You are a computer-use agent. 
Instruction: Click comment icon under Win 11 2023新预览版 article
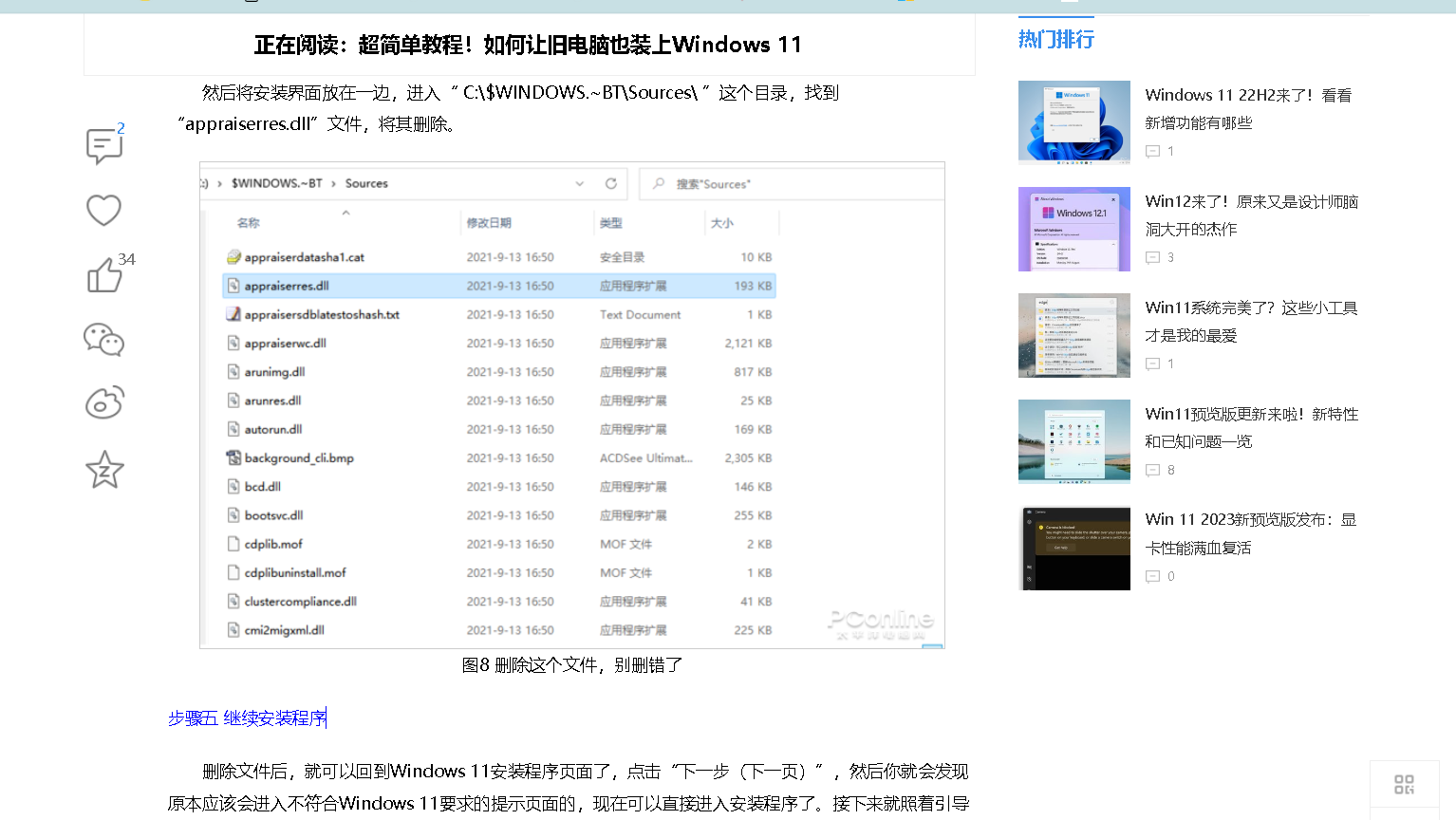pyautogui.click(x=1152, y=576)
